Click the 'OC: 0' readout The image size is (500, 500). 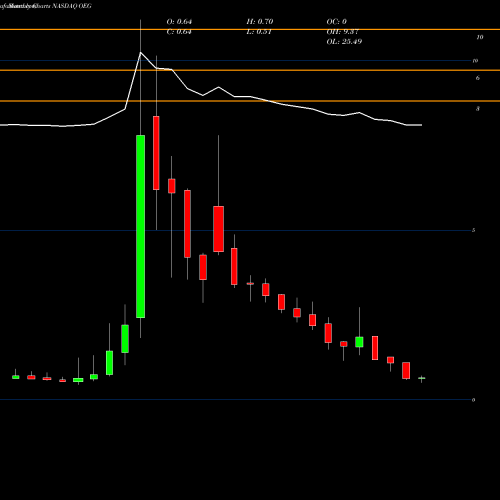pyautogui.click(x=336, y=22)
